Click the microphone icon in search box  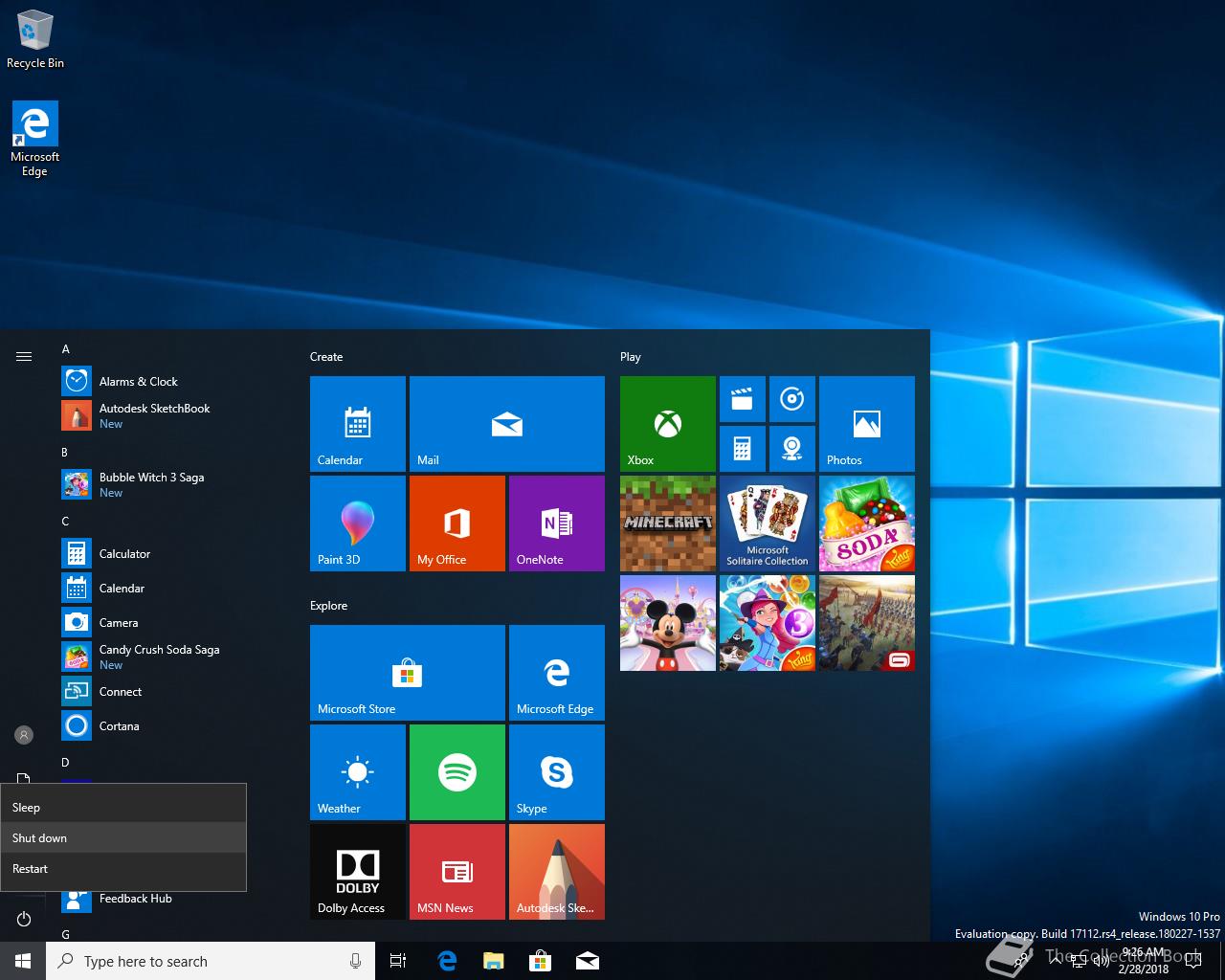355,961
